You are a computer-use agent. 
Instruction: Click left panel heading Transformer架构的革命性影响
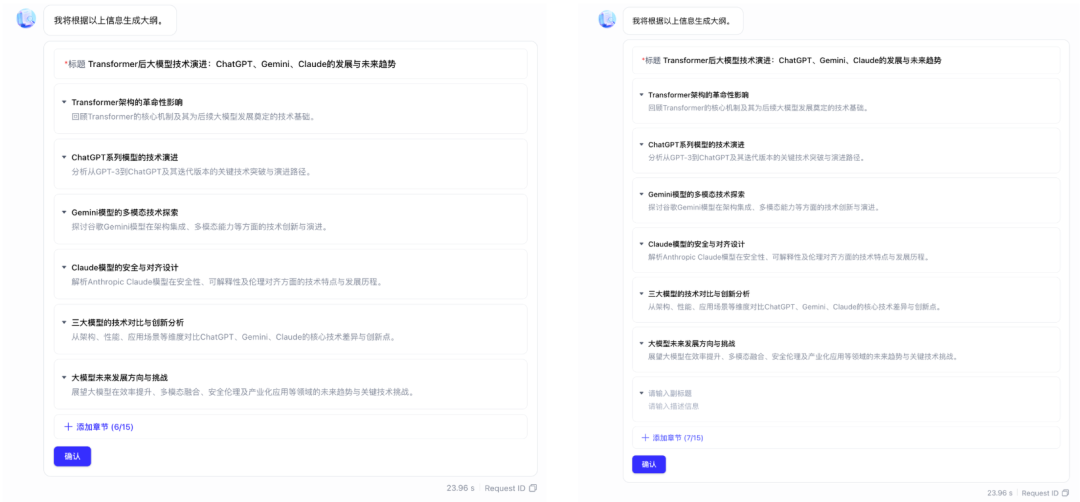click(x=127, y=102)
